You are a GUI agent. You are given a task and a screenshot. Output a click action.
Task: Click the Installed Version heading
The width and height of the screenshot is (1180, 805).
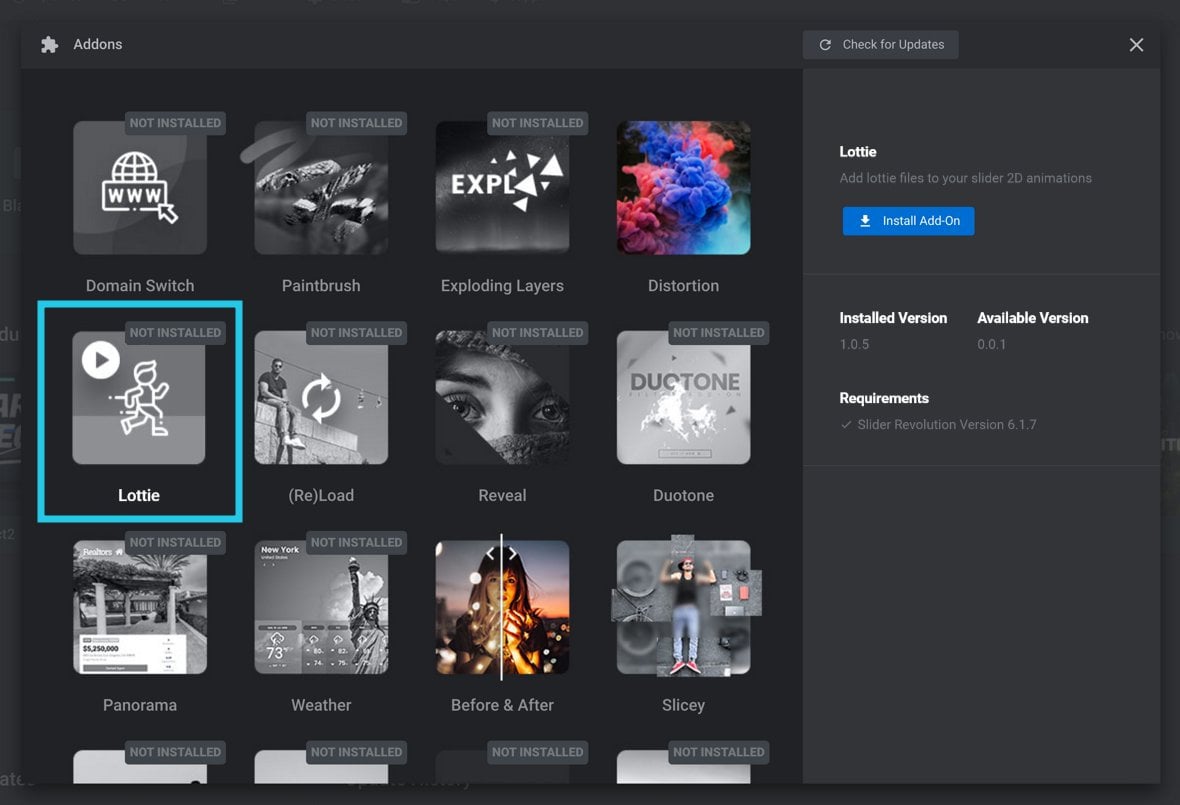click(893, 318)
